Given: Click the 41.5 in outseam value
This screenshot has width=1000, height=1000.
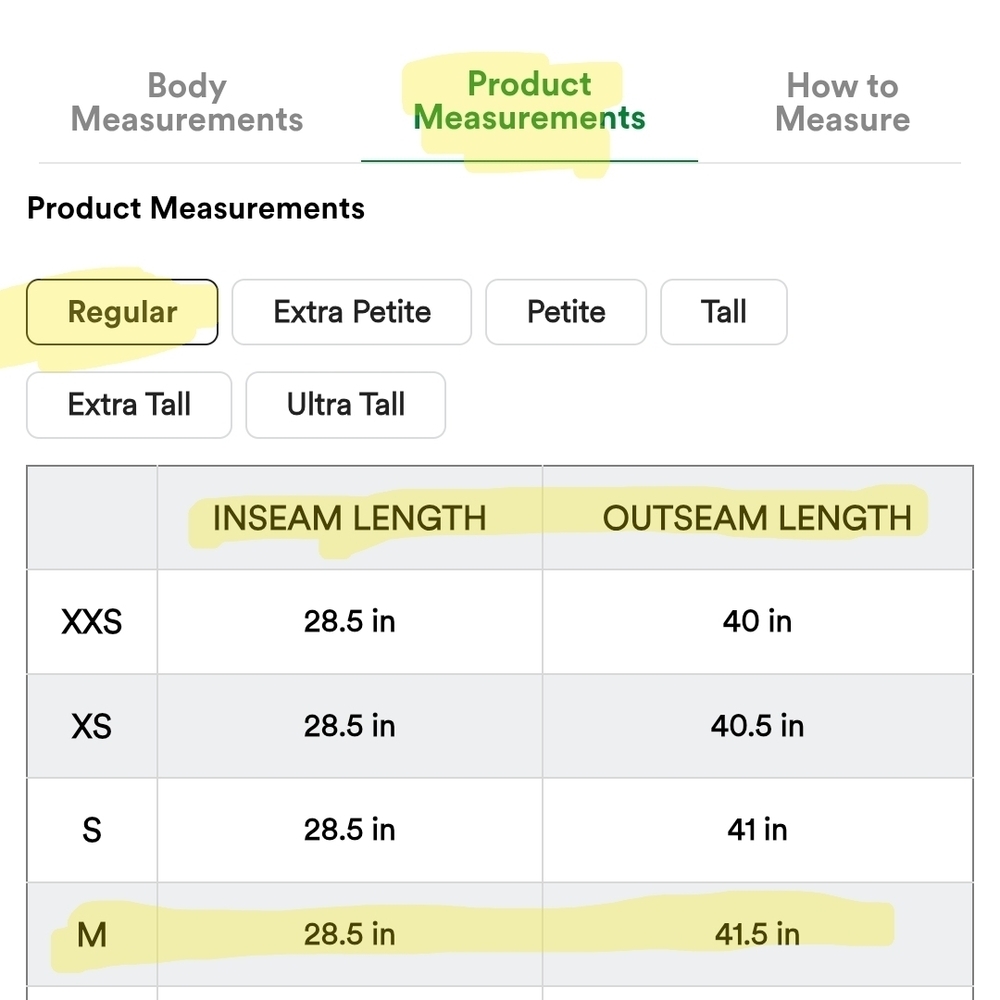Looking at the screenshot, I should click(x=757, y=935).
